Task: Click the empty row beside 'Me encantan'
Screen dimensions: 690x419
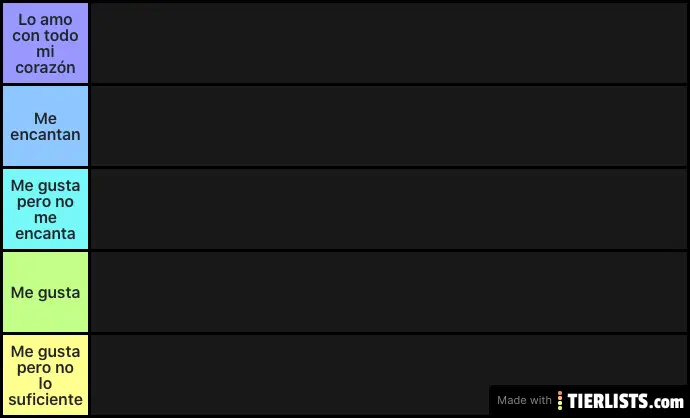Action: click(389, 126)
